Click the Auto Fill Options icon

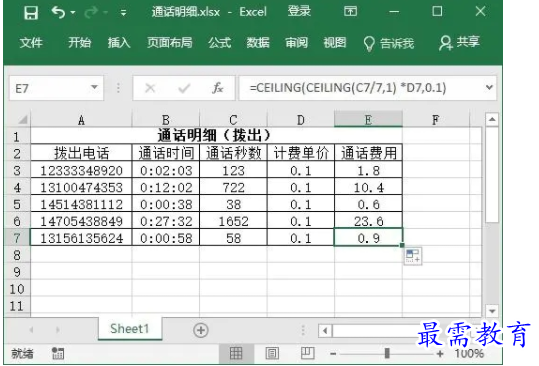tap(412, 256)
